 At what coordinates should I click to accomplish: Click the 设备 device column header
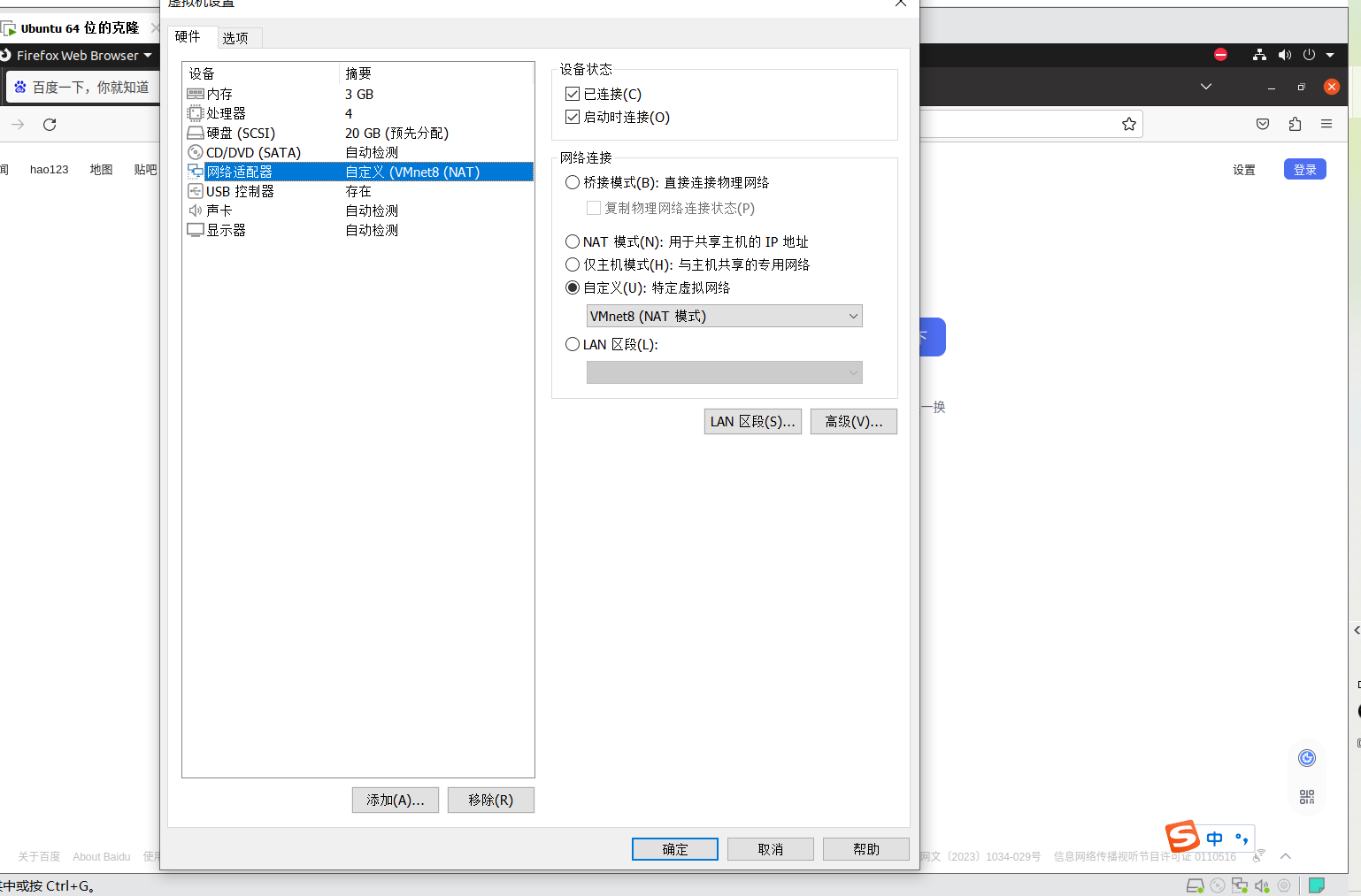coord(261,73)
